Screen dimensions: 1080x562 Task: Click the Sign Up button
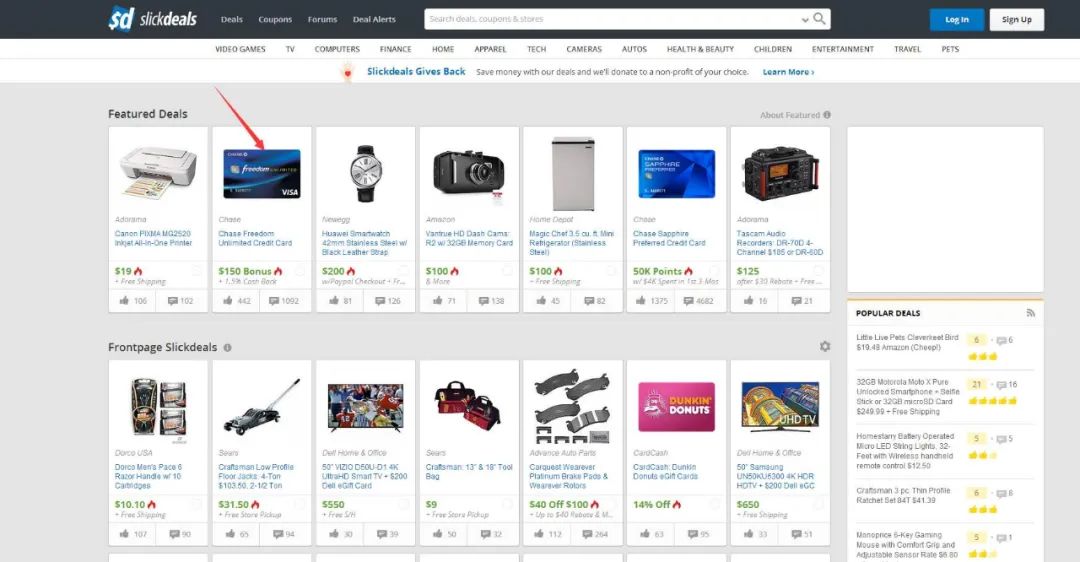[x=1017, y=19]
